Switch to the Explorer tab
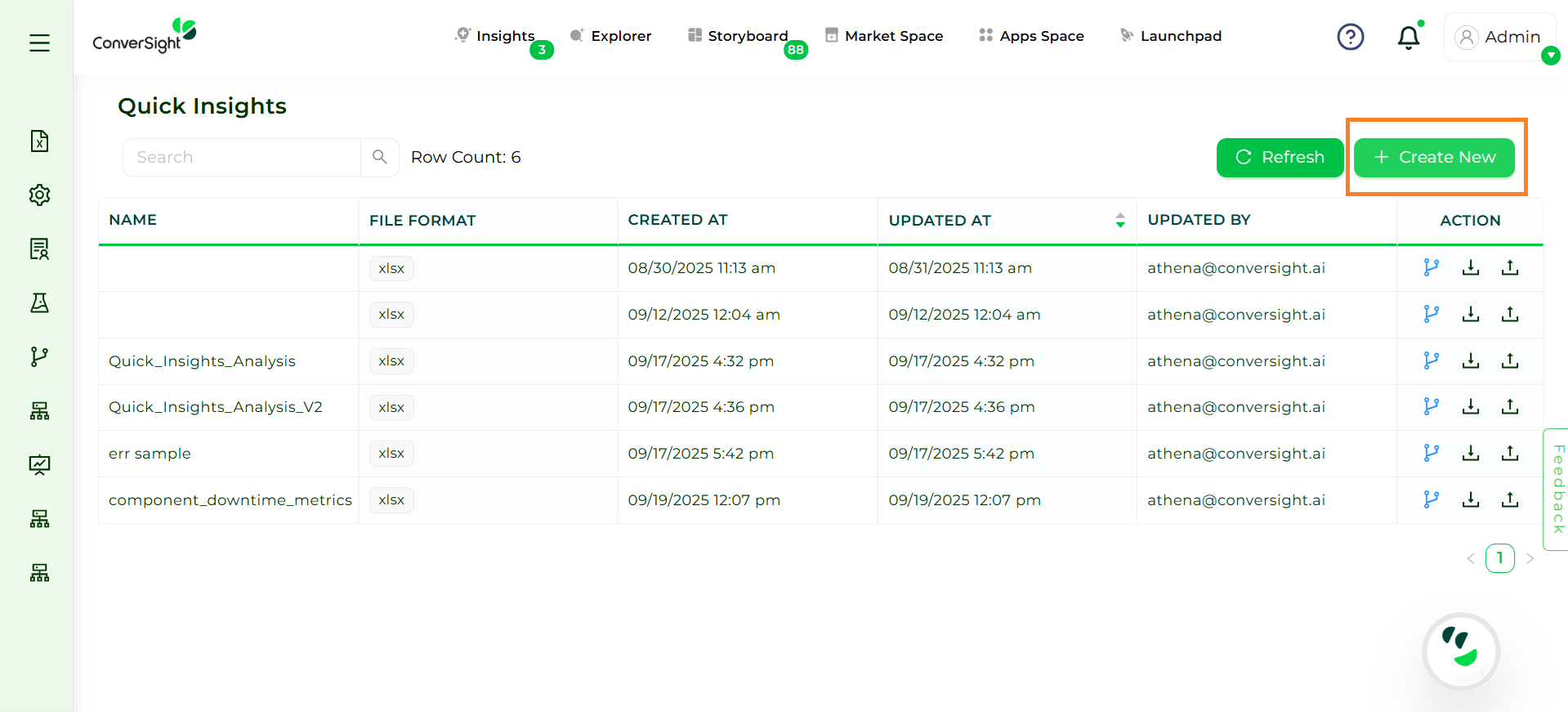 (x=611, y=36)
